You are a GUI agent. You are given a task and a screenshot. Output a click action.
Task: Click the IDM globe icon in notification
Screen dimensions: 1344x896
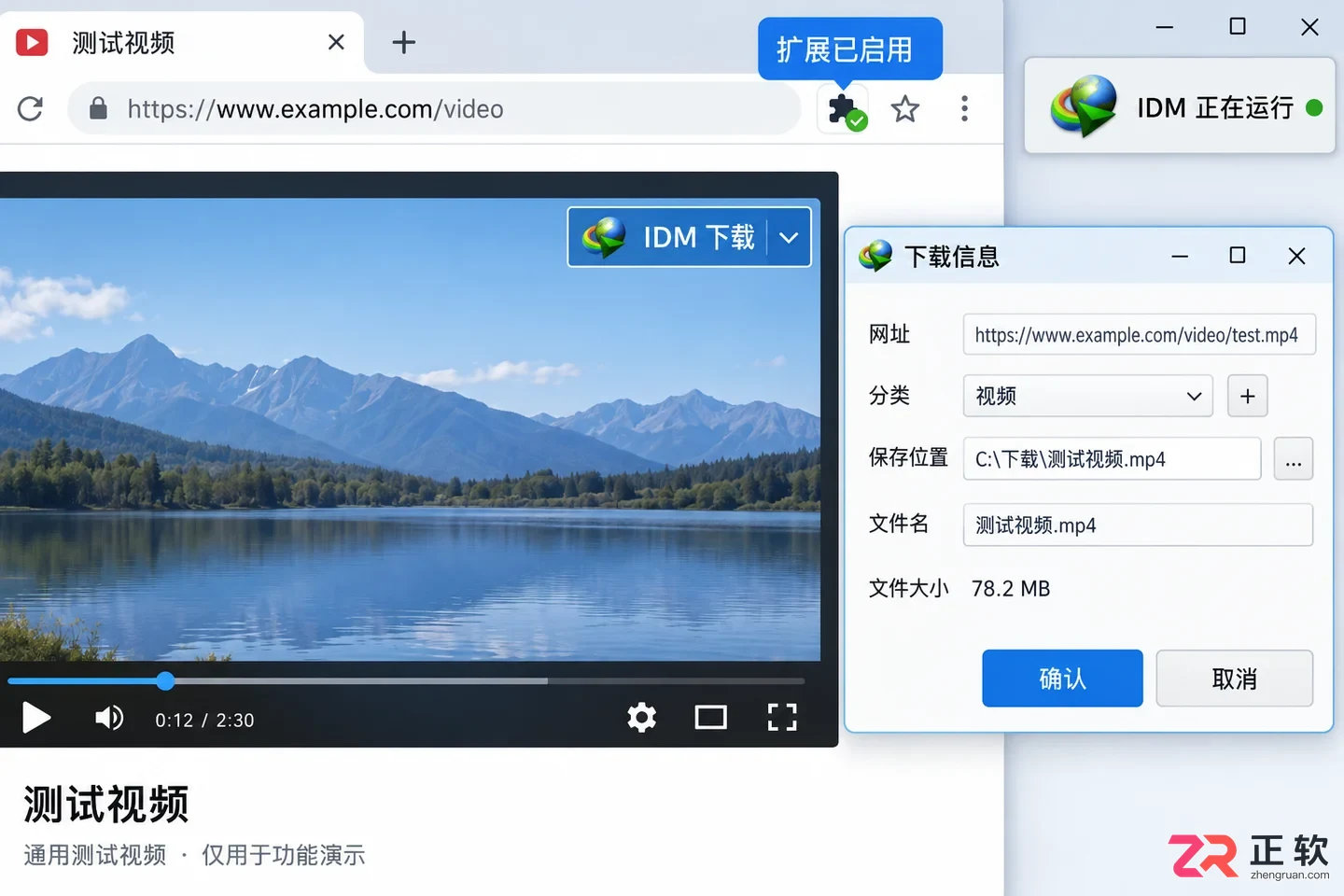1084,106
